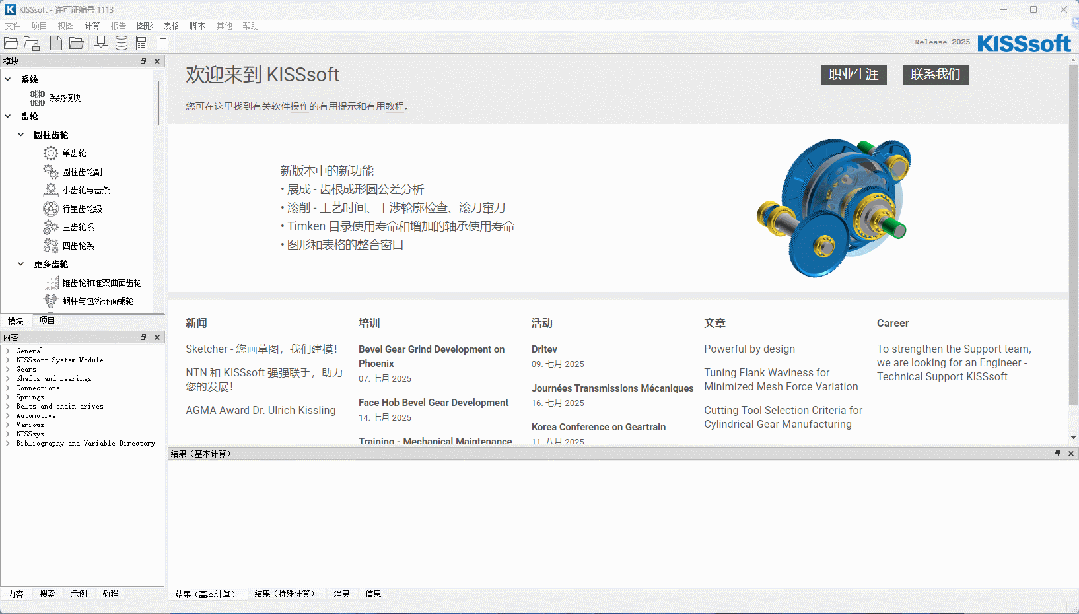Image resolution: width=1079 pixels, height=614 pixels.
Task: Open the 计算 menu
Action: [x=92, y=25]
